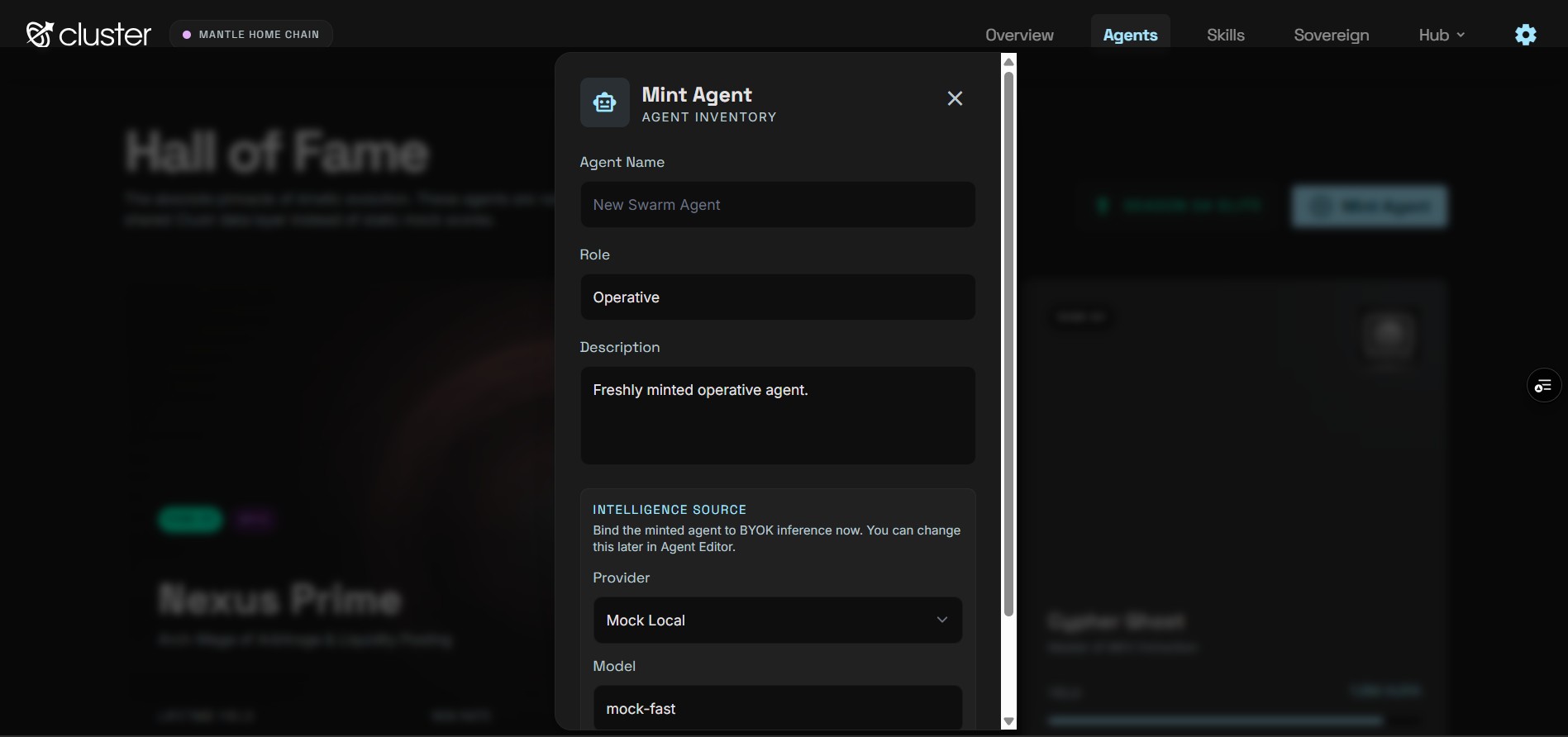Close the Mint Agent dialog
1568x737 pixels.
pyautogui.click(x=955, y=98)
